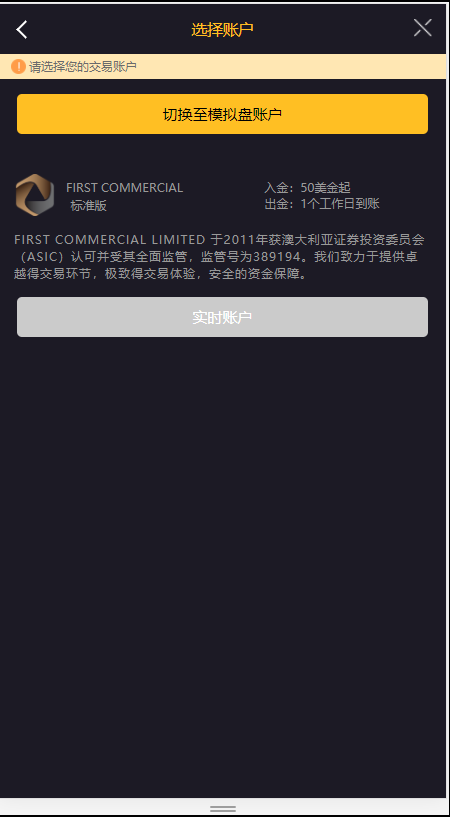Select the FIRST COMMERCIAL broker name
The image size is (450, 817).
pos(124,188)
